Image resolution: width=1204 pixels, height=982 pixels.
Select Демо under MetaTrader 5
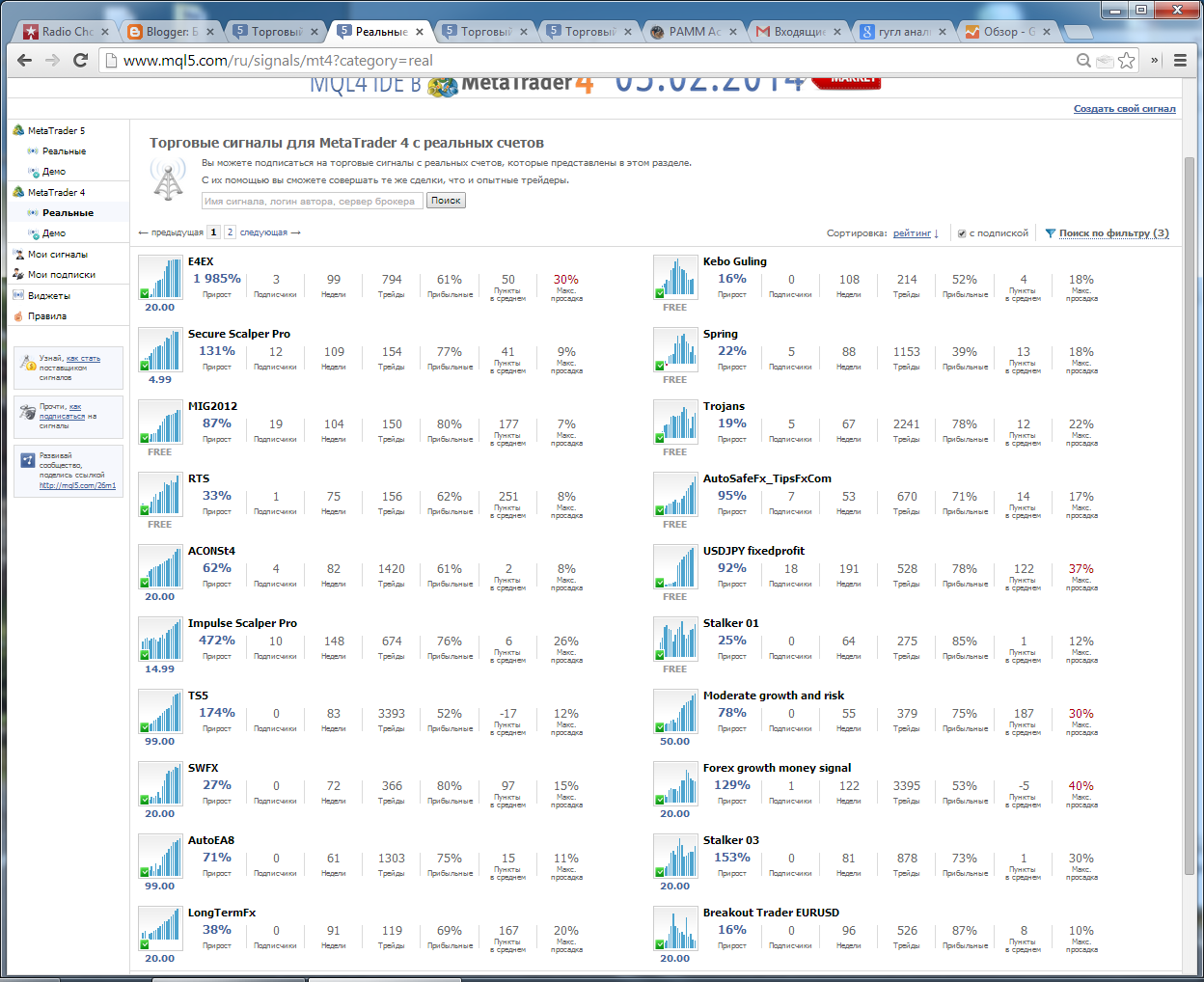pyautogui.click(x=54, y=172)
